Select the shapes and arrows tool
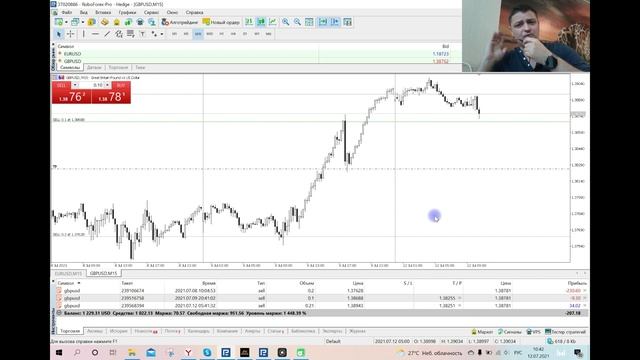640x360 pixels. (154, 34)
